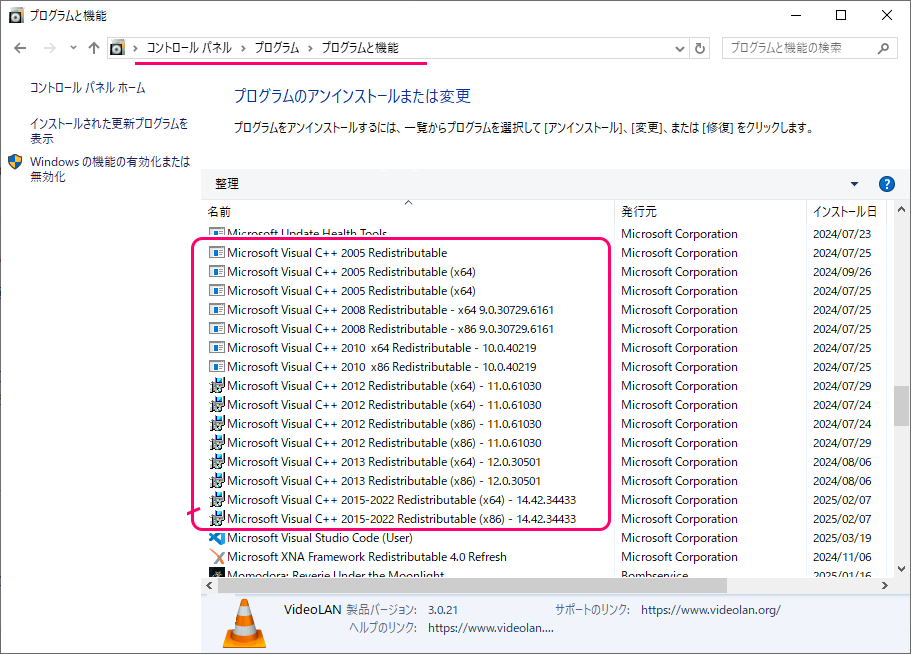Viewport: 911px width, 654px height.
Task: Sort by 名前 column header
Action: point(408,211)
